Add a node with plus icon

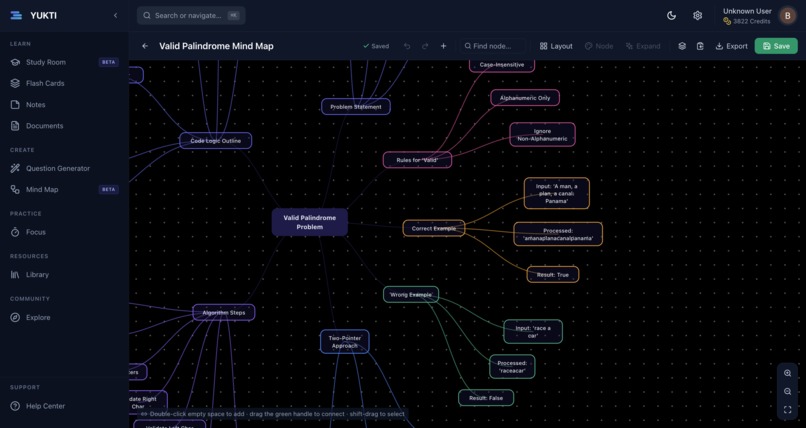[x=444, y=46]
